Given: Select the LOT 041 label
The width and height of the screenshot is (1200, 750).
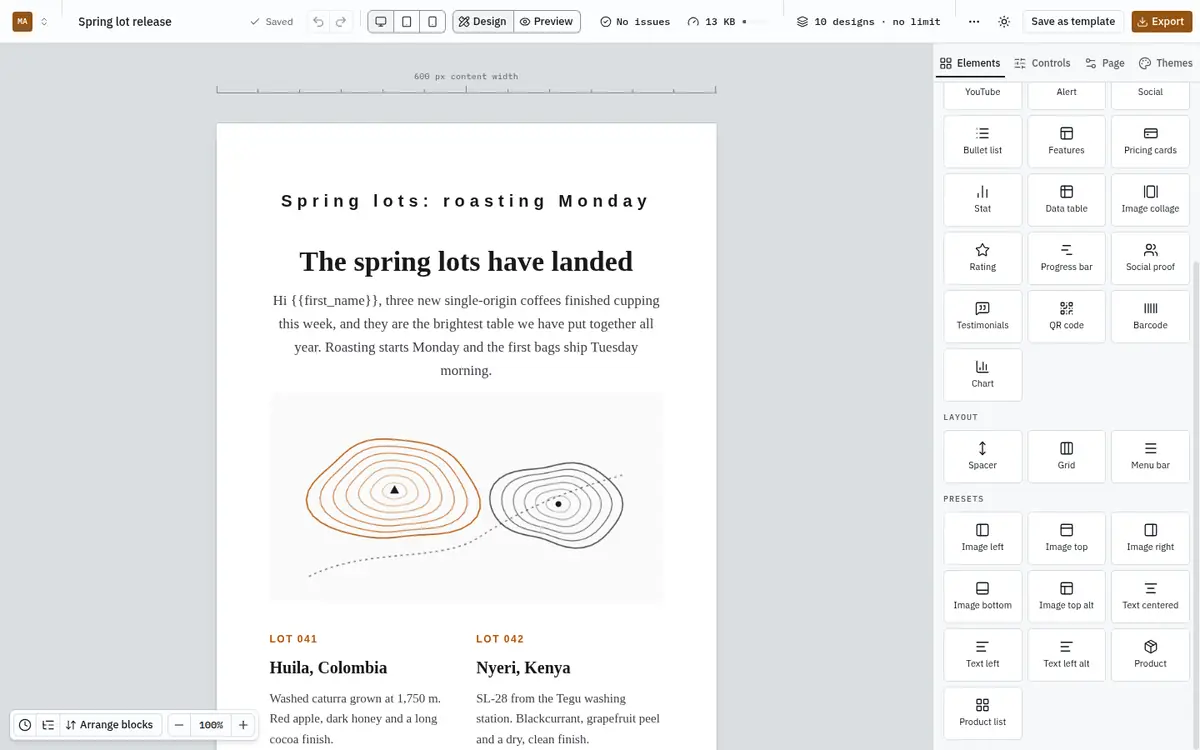Looking at the screenshot, I should click(x=293, y=639).
